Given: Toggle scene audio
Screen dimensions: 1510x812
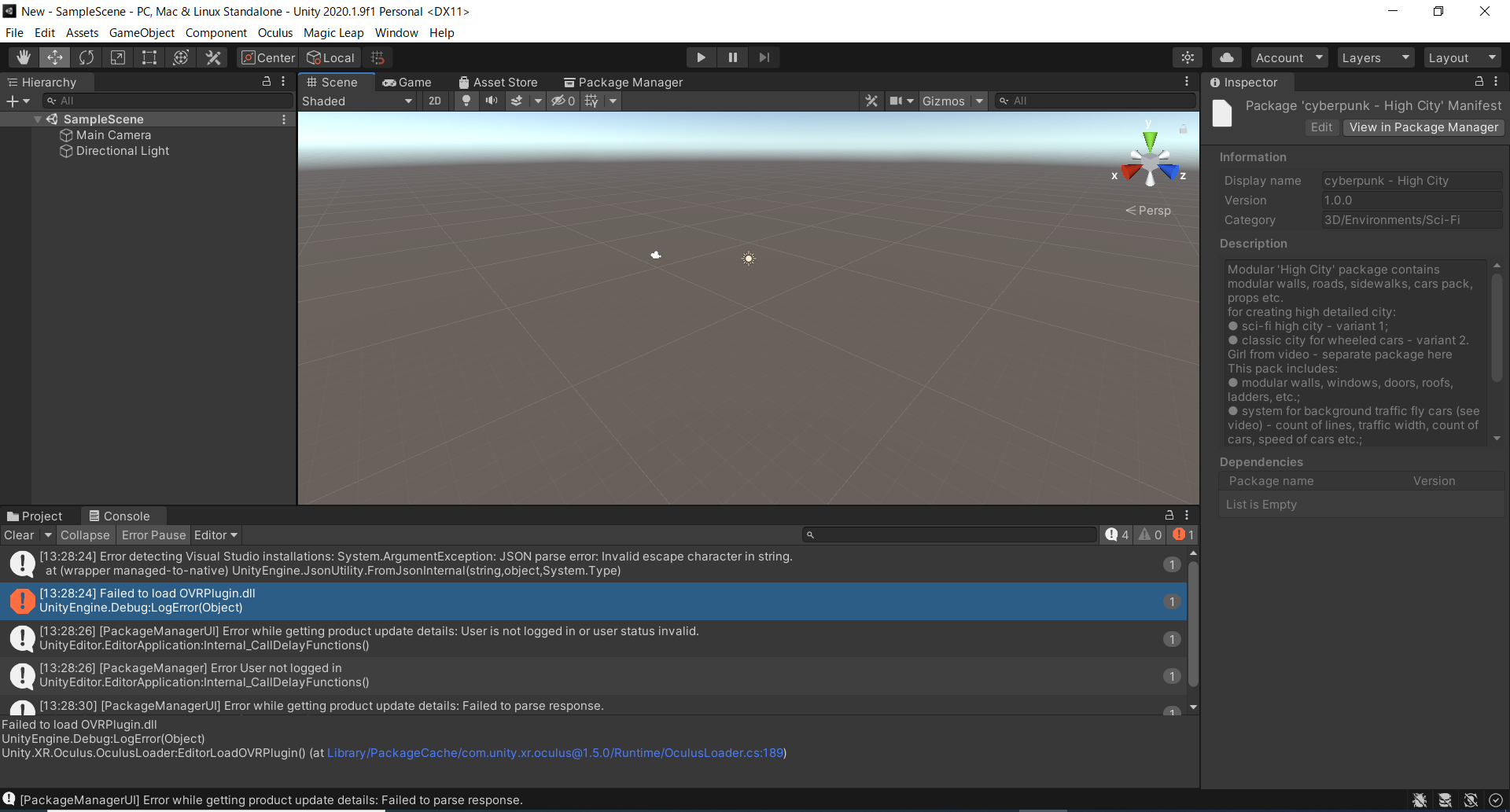Looking at the screenshot, I should pos(492,101).
